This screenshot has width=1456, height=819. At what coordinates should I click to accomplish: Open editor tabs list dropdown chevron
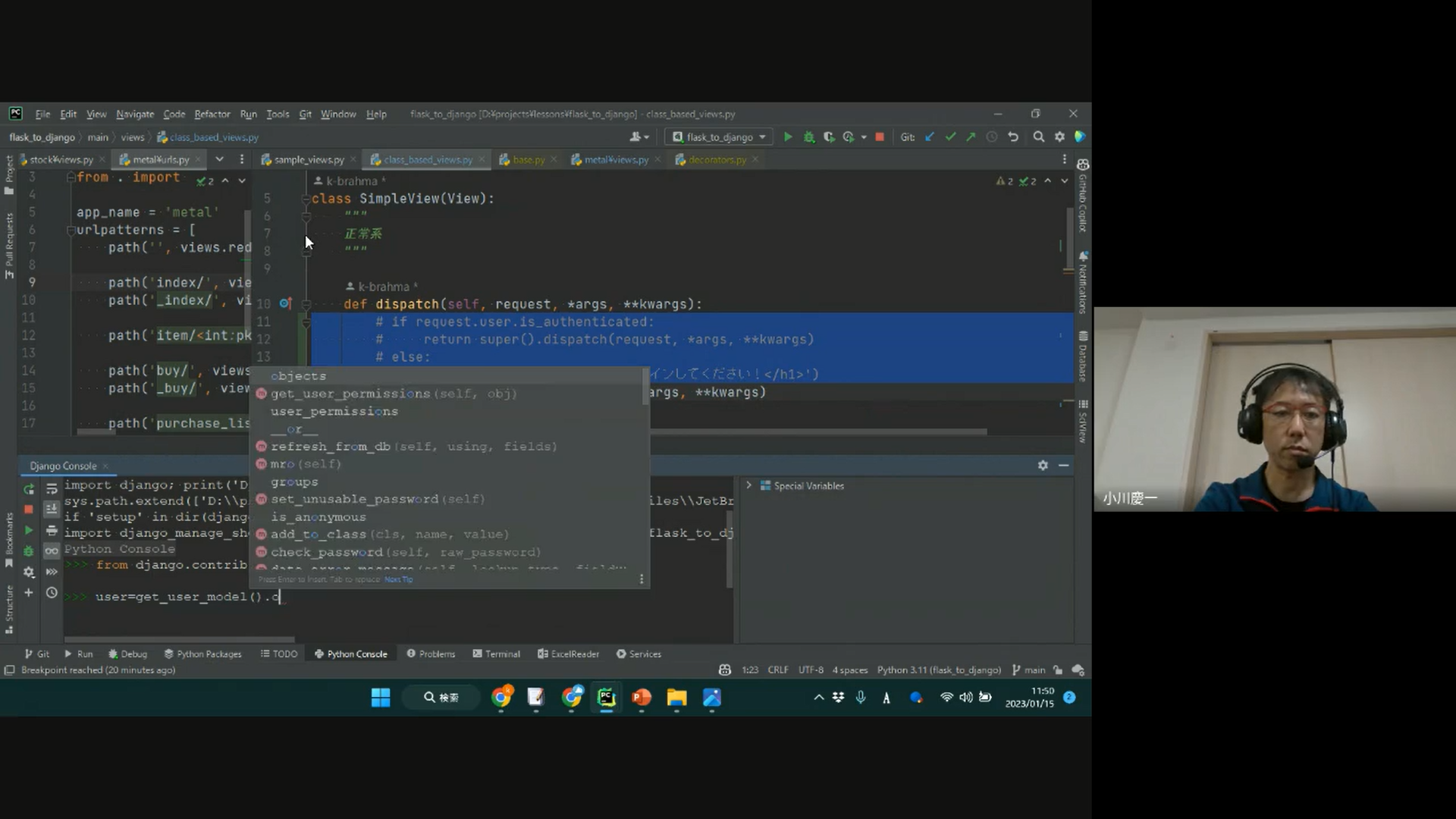coord(219,159)
